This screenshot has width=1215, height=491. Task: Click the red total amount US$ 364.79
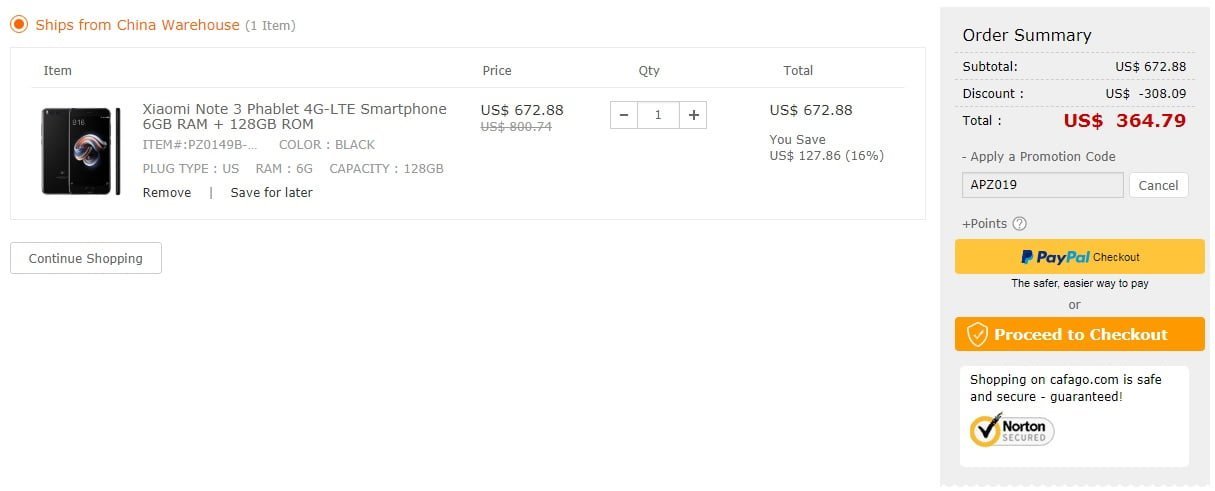[x=1125, y=121]
